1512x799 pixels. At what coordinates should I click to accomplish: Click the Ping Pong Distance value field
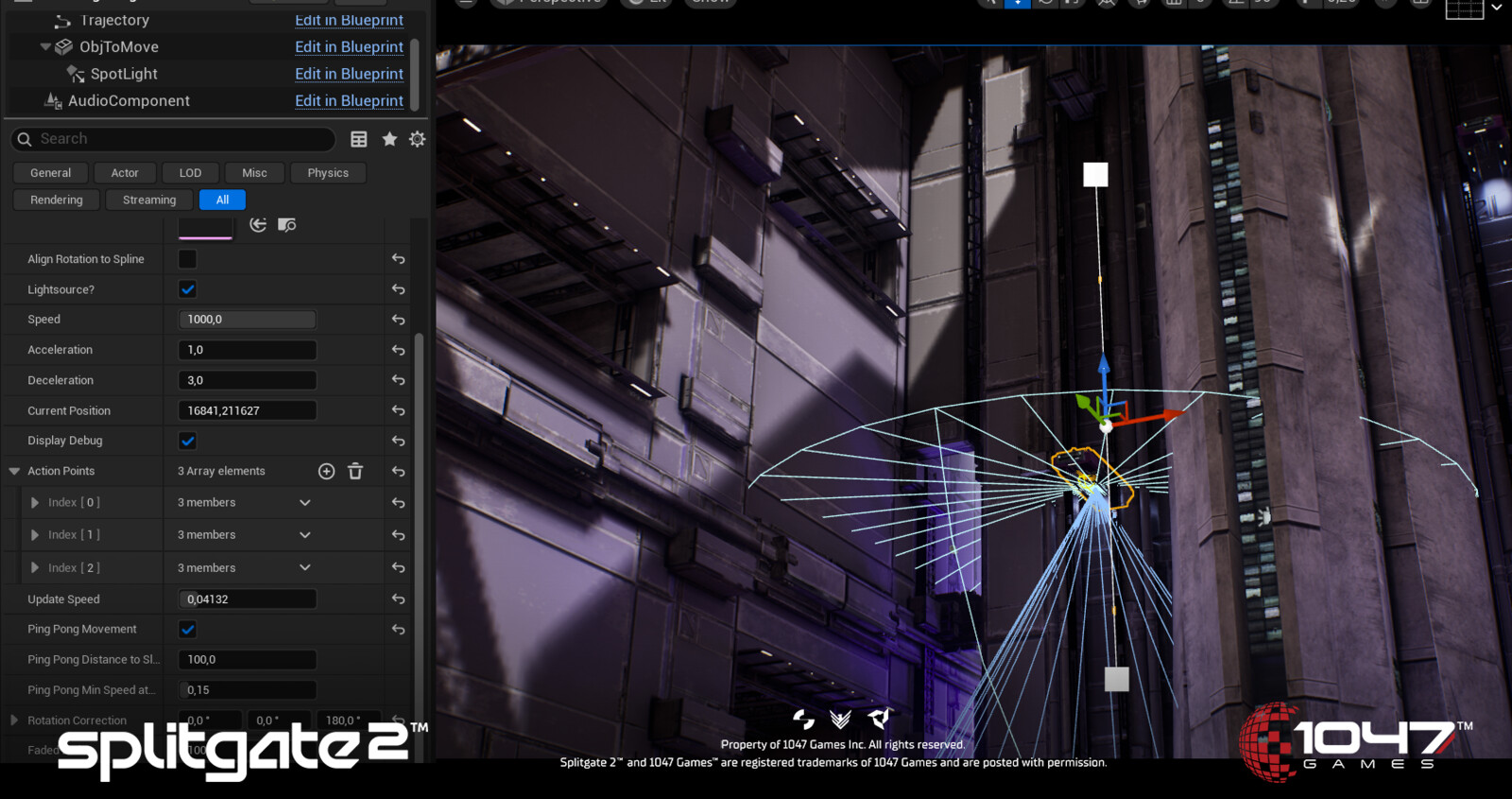tap(248, 659)
